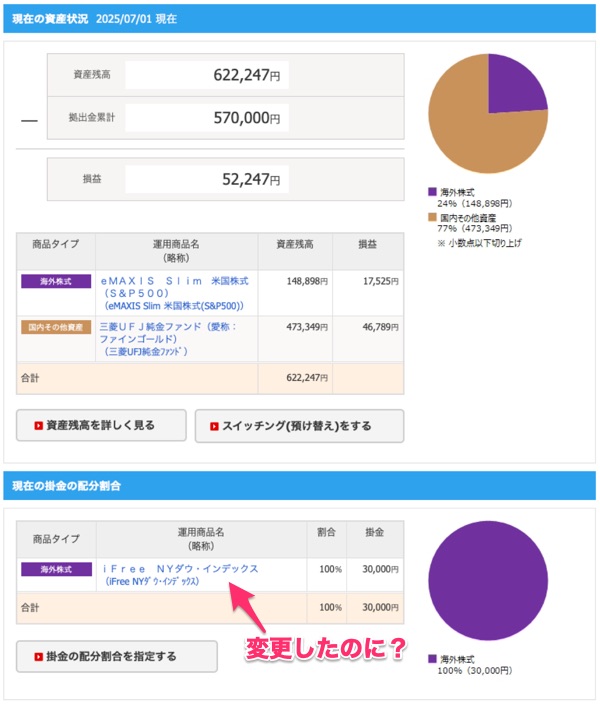Click 国内その他資産 tag in asset table
The image size is (600, 705).
[x=56, y=327]
